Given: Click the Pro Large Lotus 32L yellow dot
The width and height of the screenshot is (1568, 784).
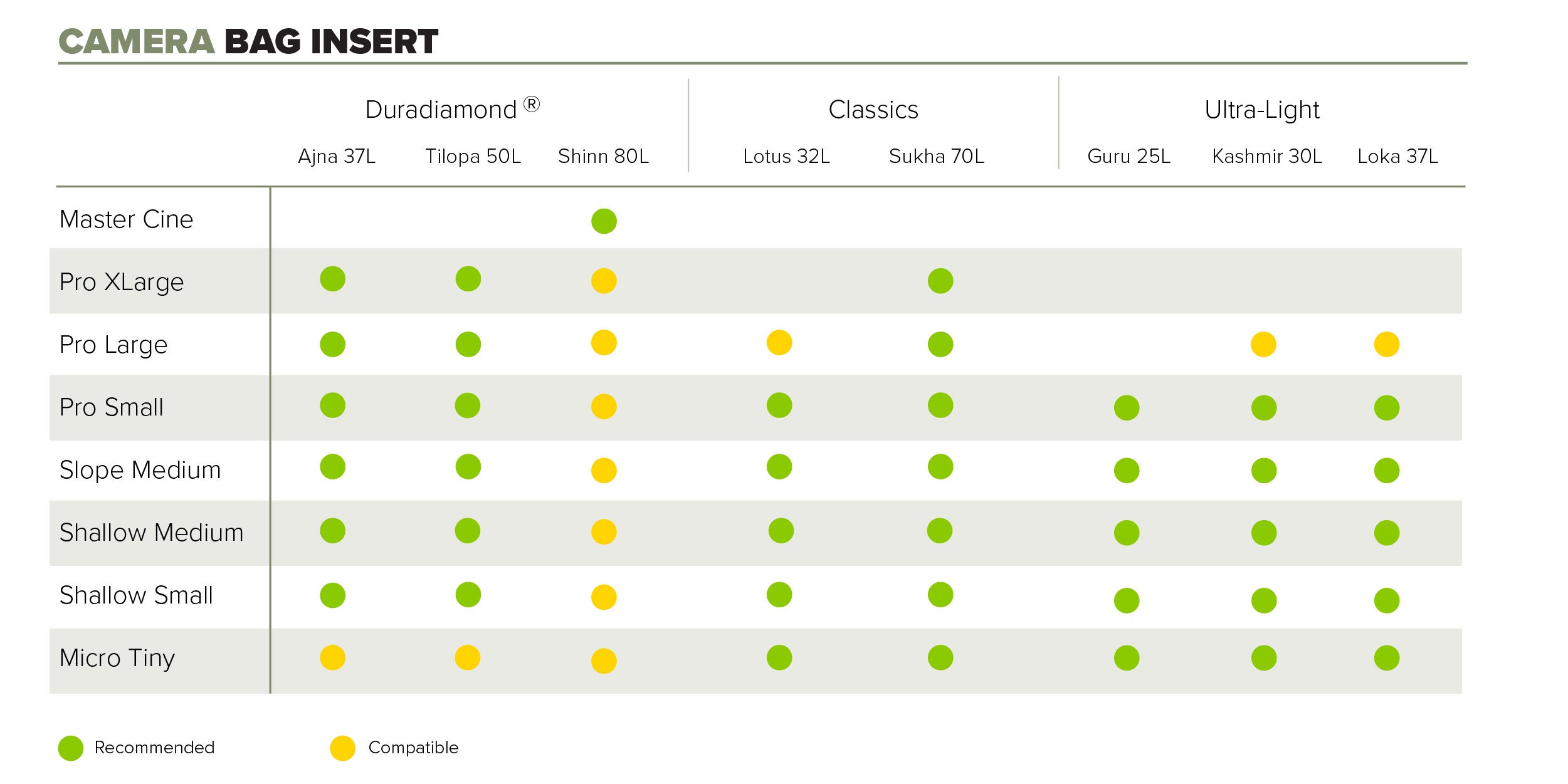Looking at the screenshot, I should point(779,343).
